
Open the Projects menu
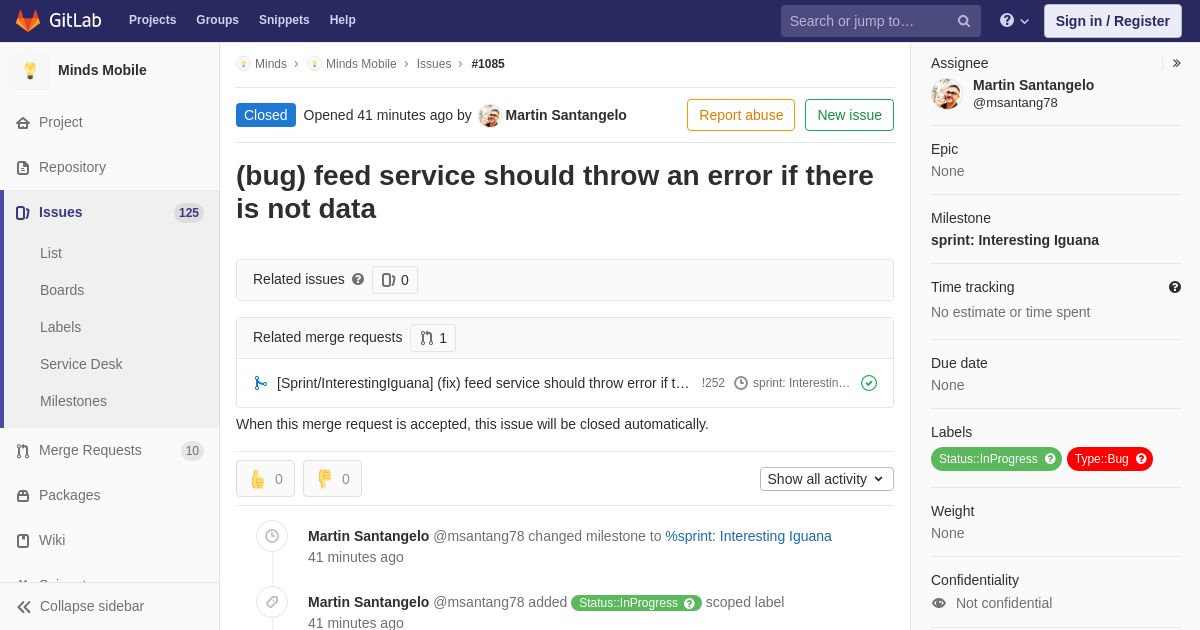153,20
